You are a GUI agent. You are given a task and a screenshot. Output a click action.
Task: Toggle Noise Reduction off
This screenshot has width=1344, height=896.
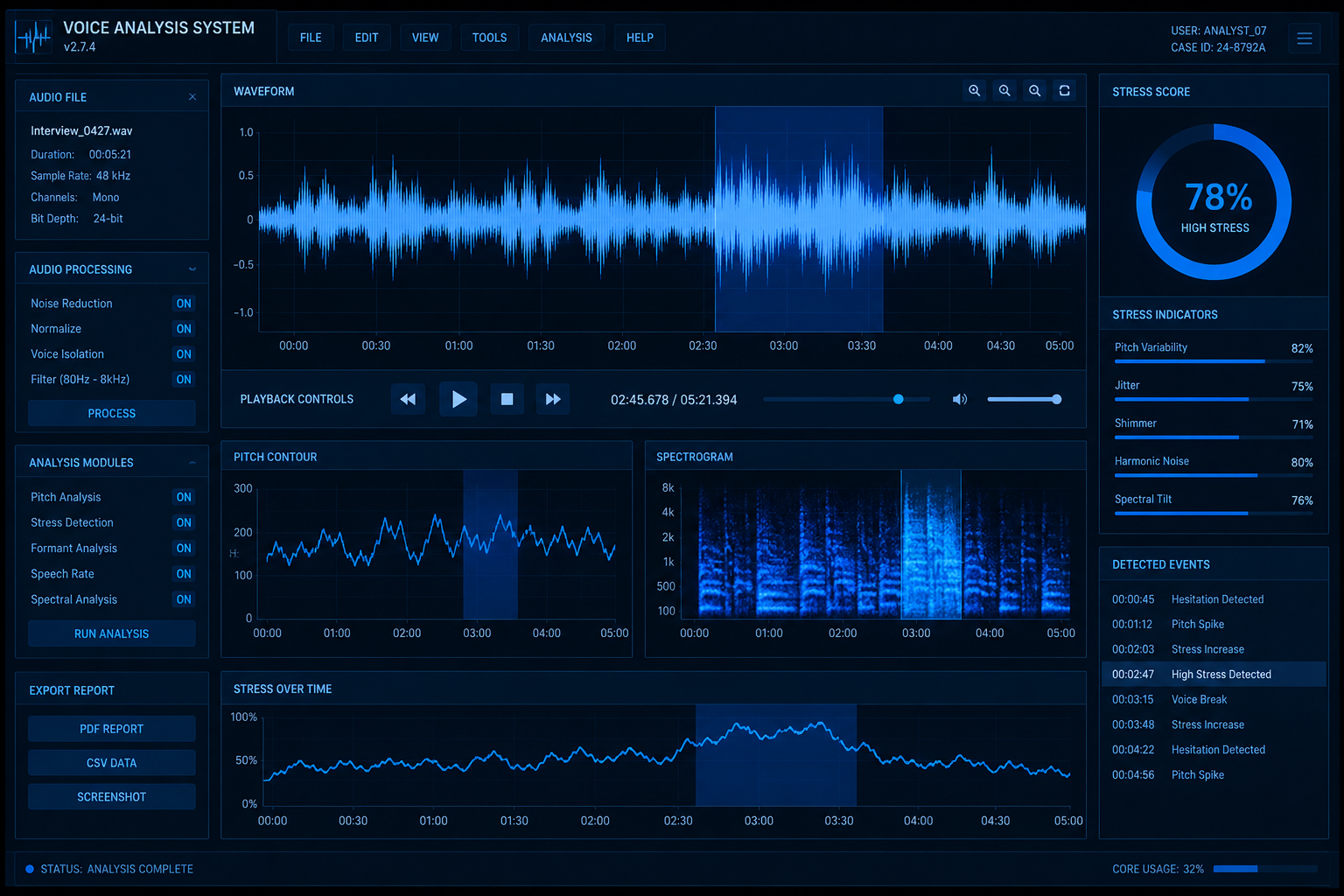click(184, 304)
